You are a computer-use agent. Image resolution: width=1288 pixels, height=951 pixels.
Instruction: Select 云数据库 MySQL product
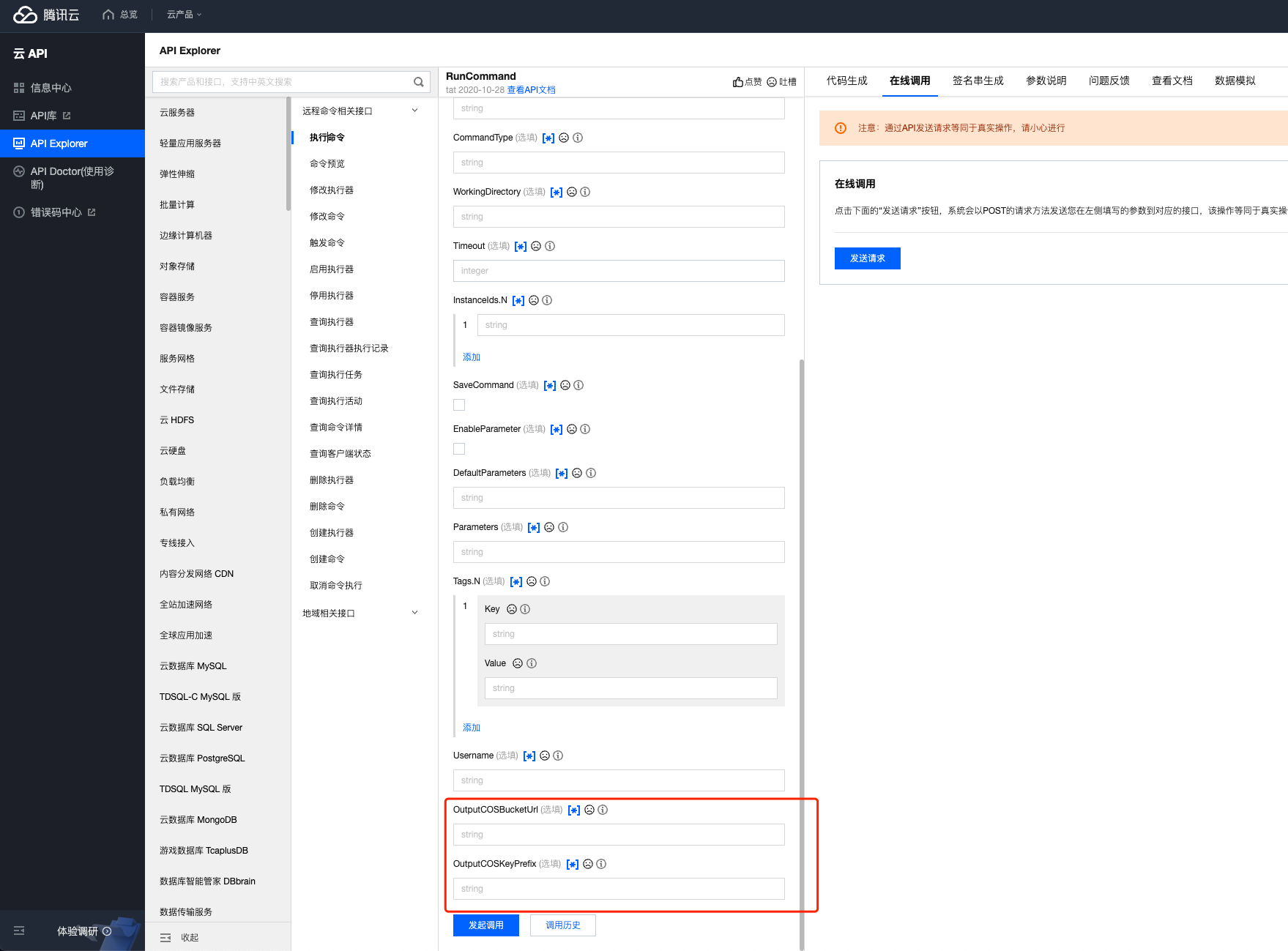[193, 666]
